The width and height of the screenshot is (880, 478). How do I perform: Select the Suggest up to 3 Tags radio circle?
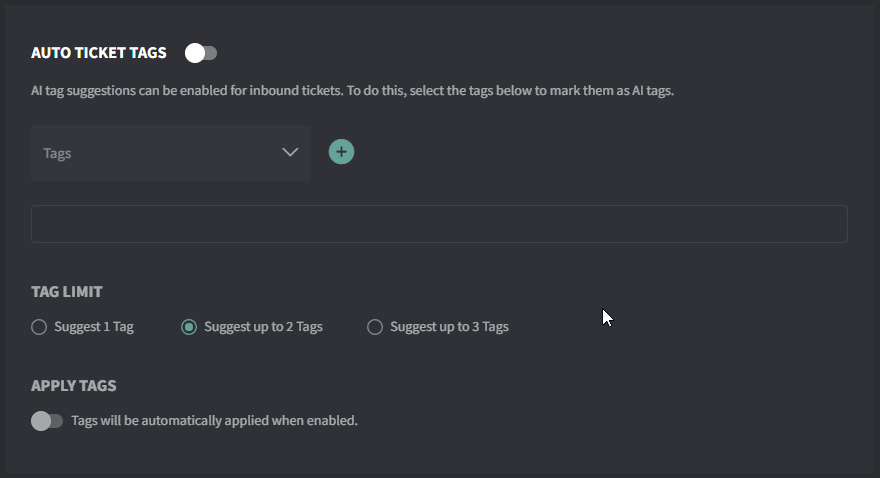pyautogui.click(x=375, y=327)
